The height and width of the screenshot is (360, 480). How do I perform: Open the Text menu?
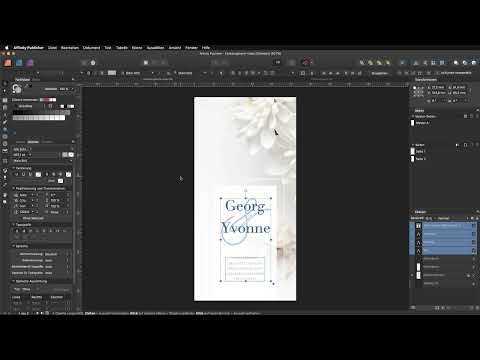point(108,48)
